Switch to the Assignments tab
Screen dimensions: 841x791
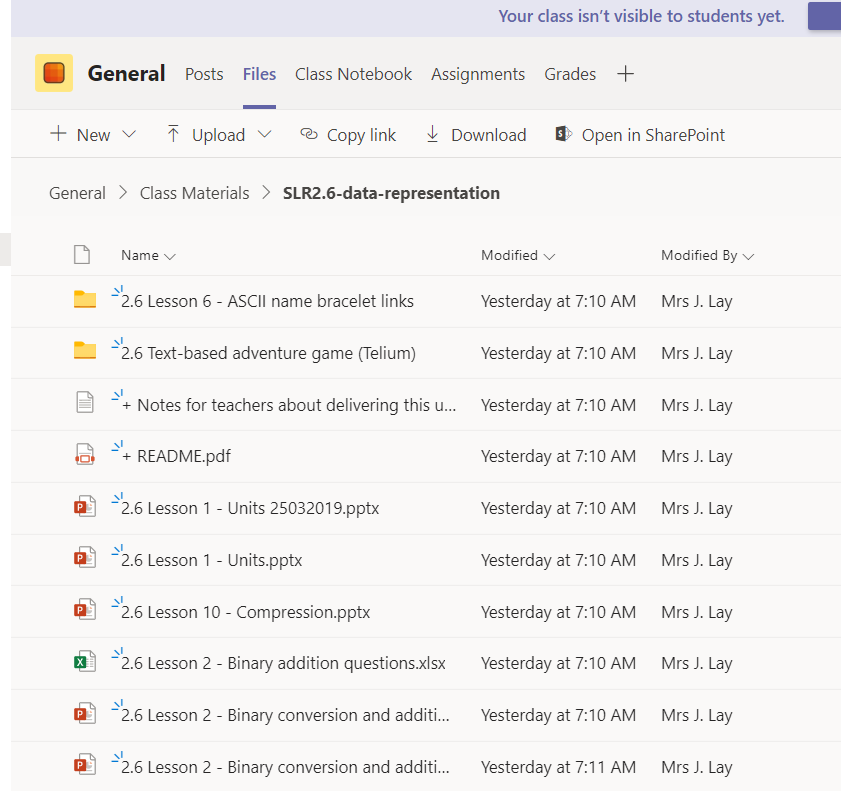478,74
